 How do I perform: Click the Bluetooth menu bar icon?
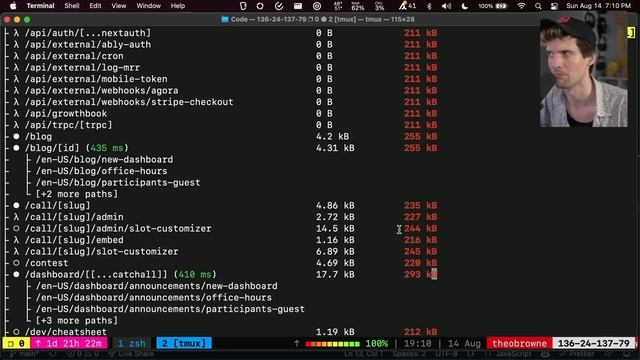[x=429, y=6]
